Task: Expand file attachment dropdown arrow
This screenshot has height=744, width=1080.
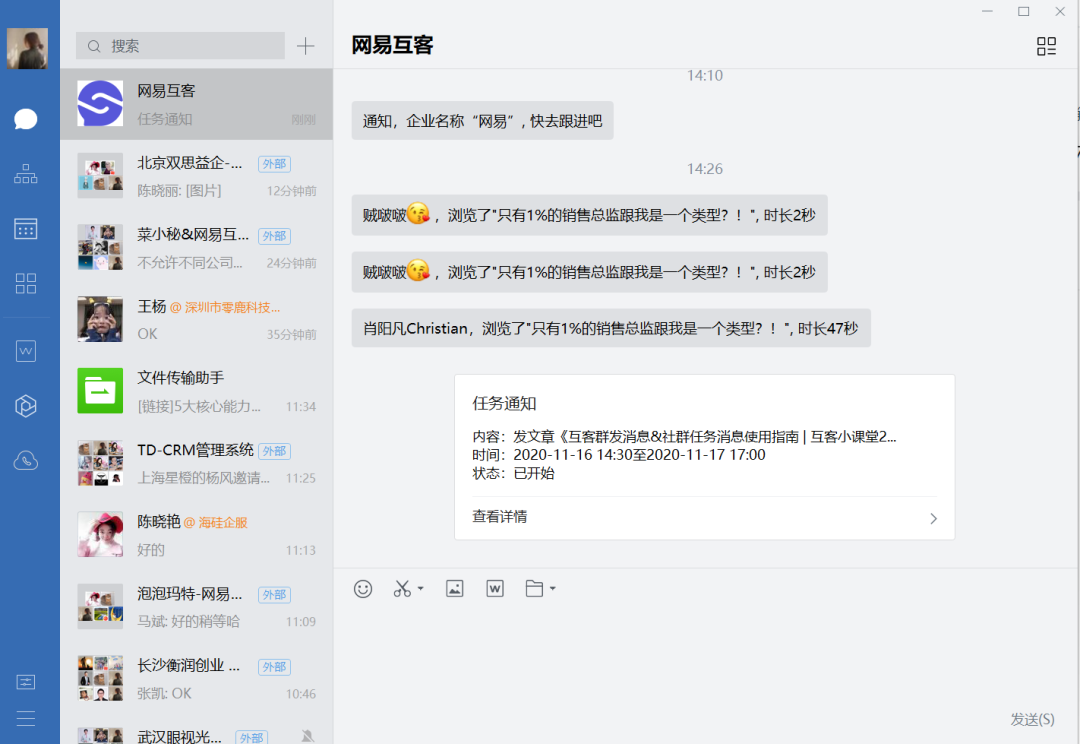Action: click(552, 589)
